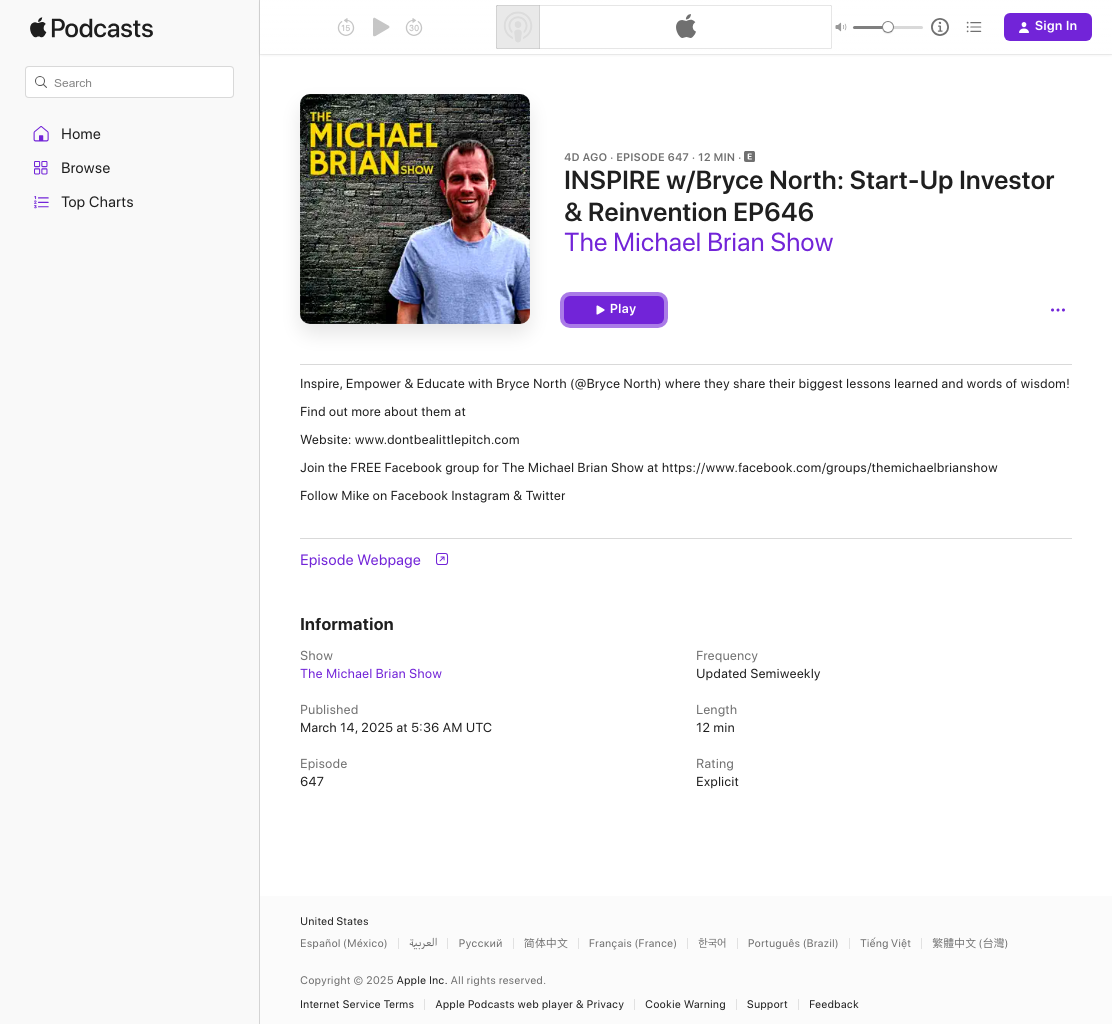
Task: Click the episode title heading text
Action: tap(809, 196)
